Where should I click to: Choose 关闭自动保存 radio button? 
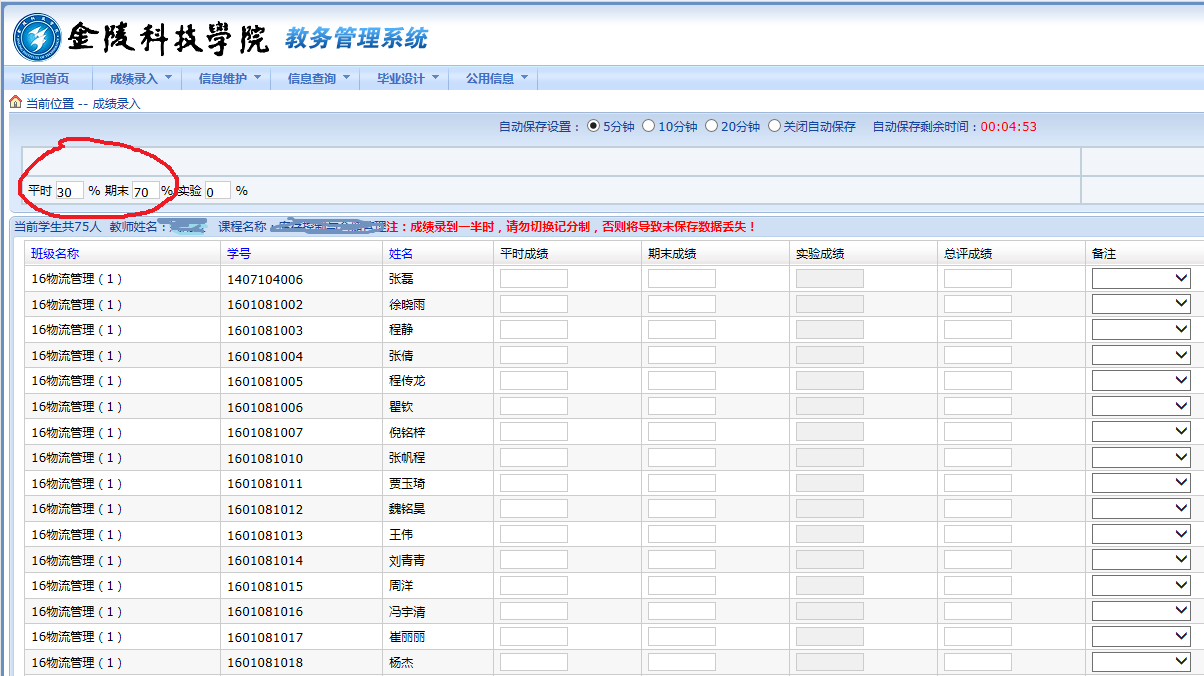coord(774,127)
